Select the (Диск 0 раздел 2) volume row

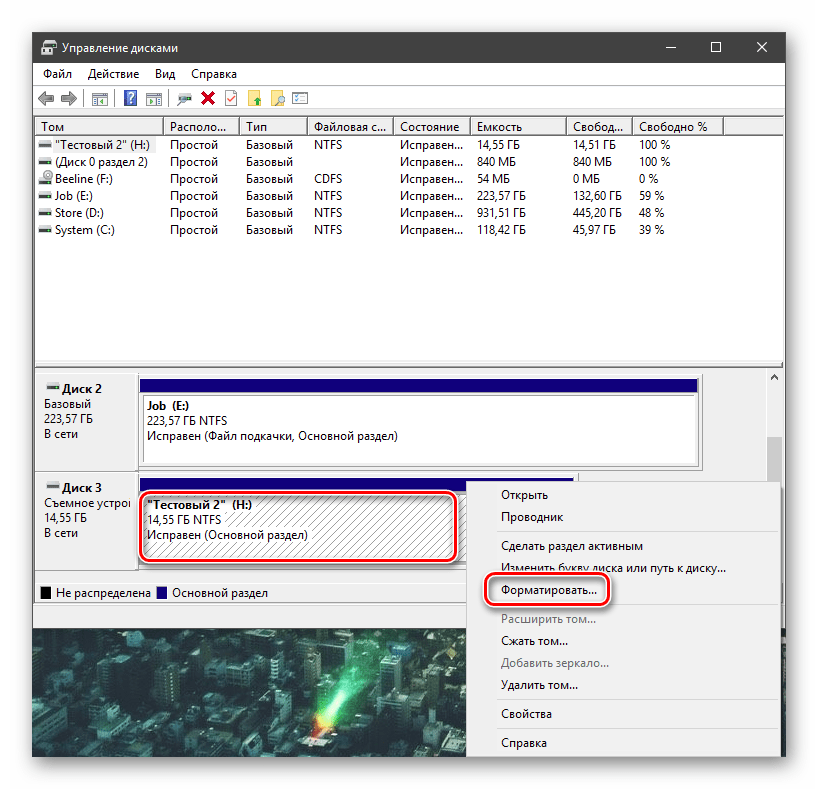[409, 162]
